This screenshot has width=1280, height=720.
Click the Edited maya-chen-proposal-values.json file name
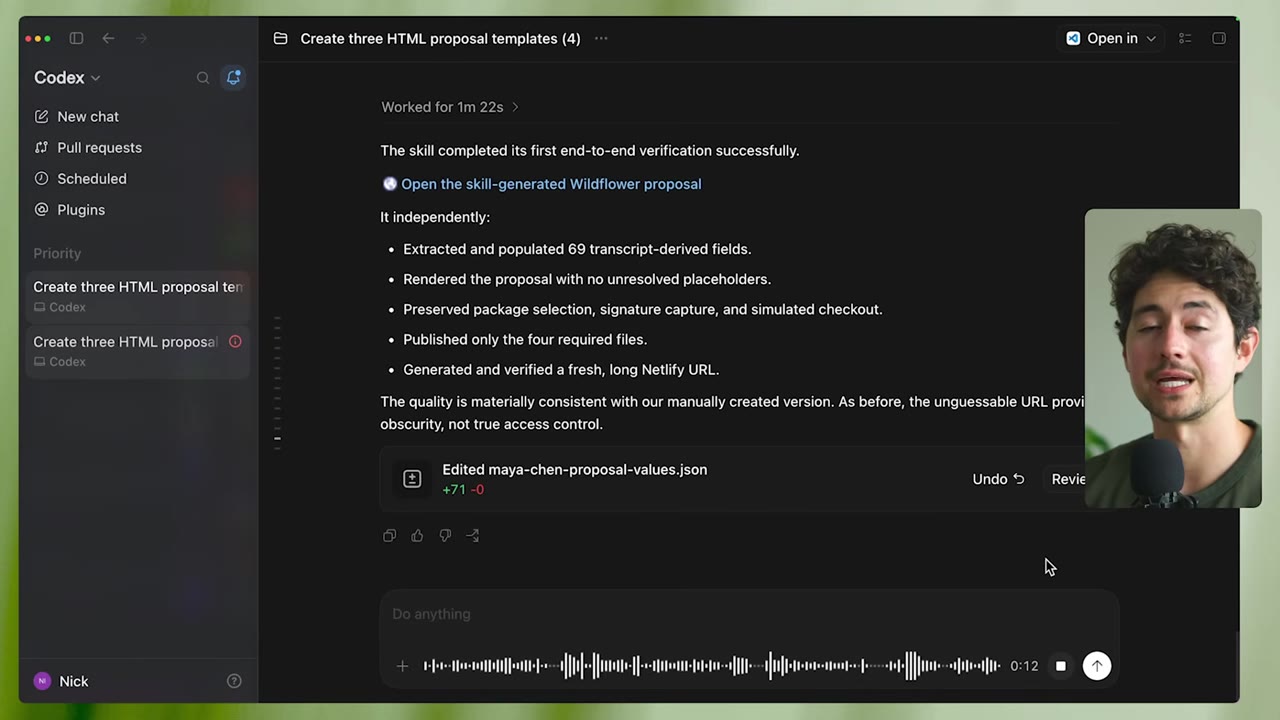(x=575, y=469)
